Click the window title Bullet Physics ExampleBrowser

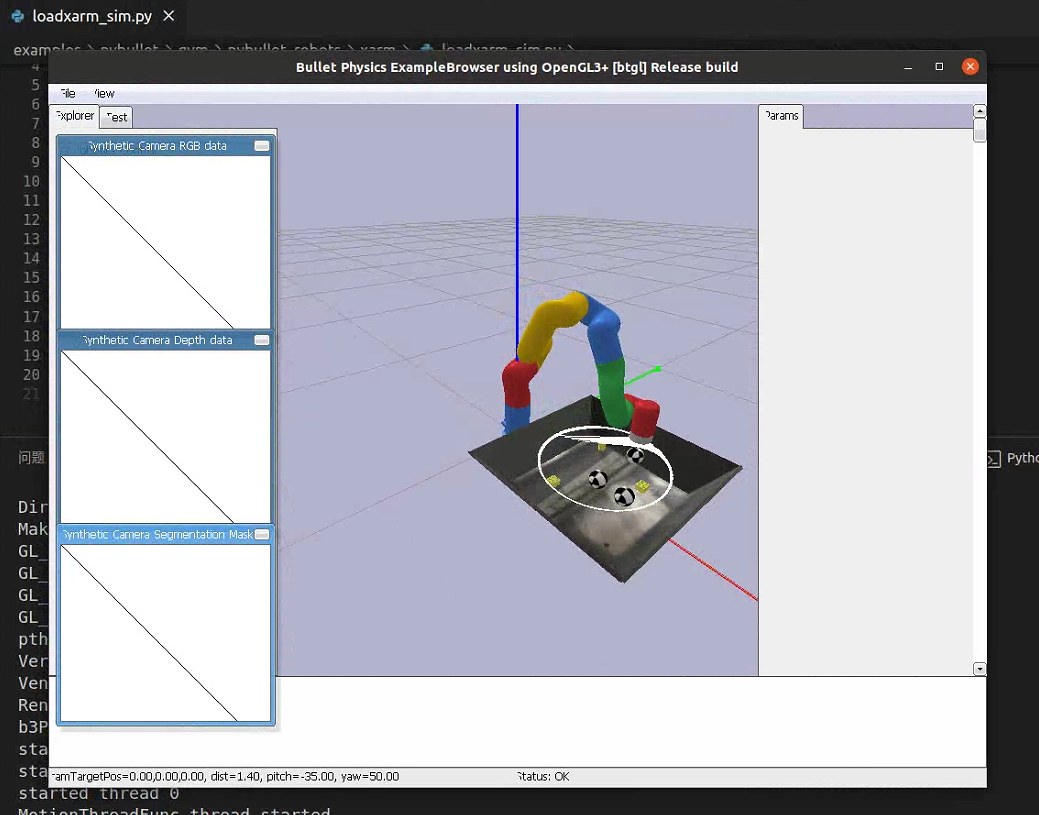pos(517,67)
